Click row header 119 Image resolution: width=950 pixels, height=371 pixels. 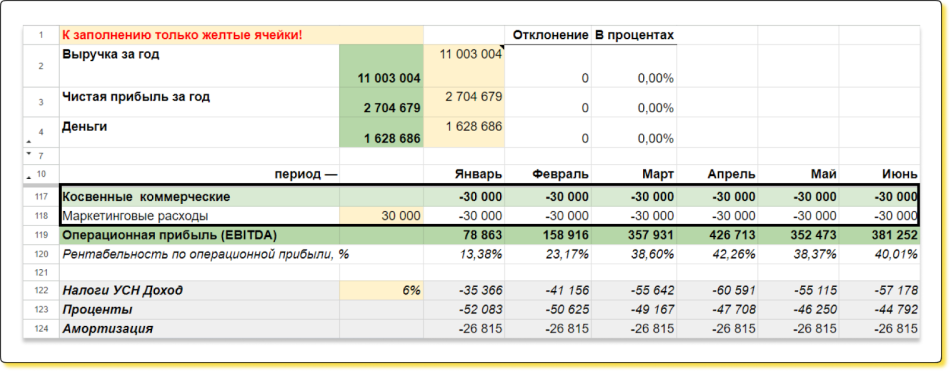click(41, 235)
